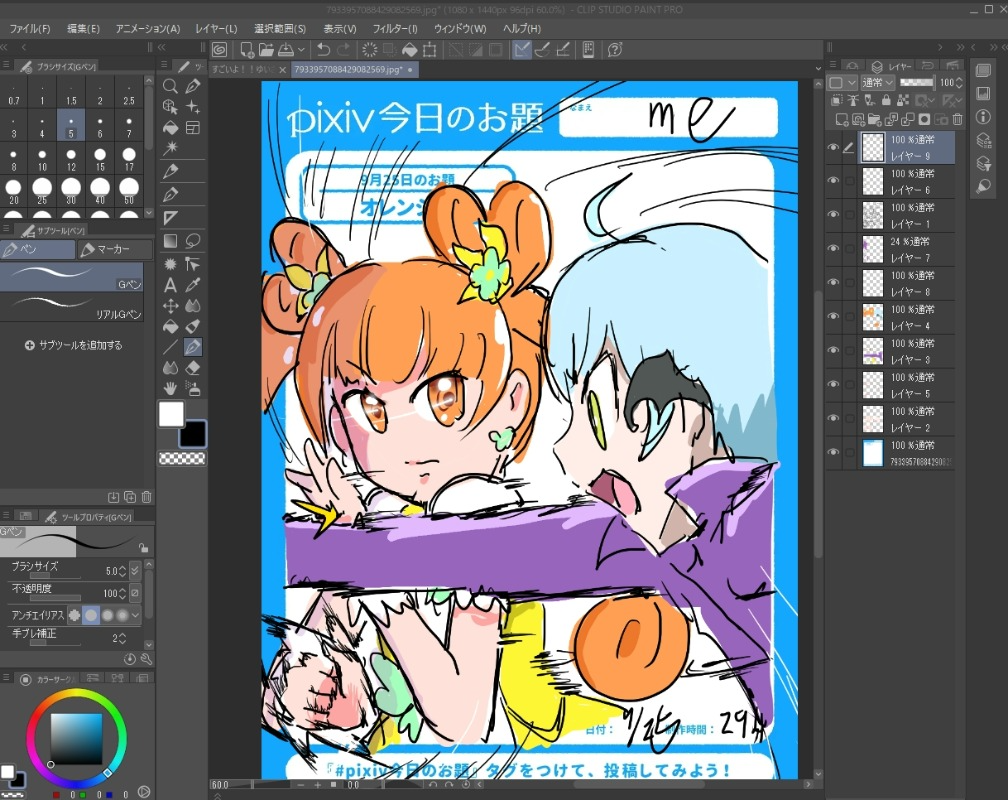Click サブツールを追加する button

[x=73, y=345]
